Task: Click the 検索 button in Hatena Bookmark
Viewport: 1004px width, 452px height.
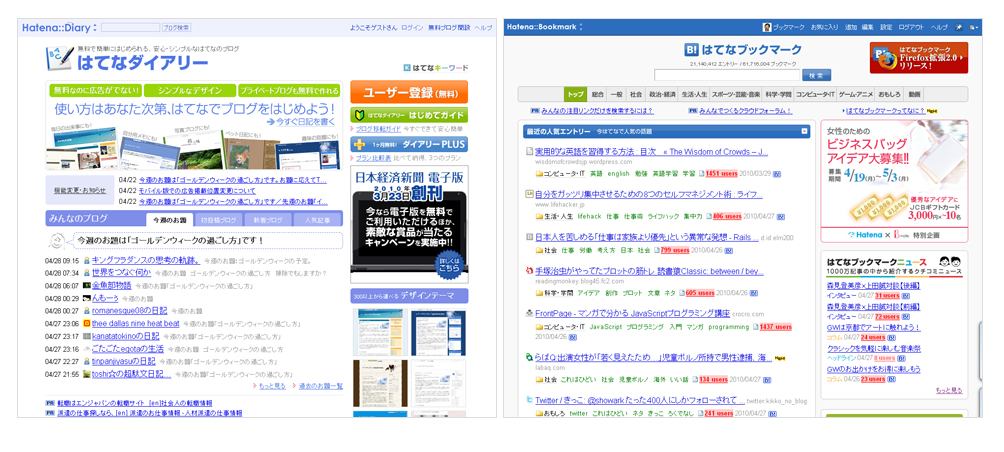Action: click(816, 75)
